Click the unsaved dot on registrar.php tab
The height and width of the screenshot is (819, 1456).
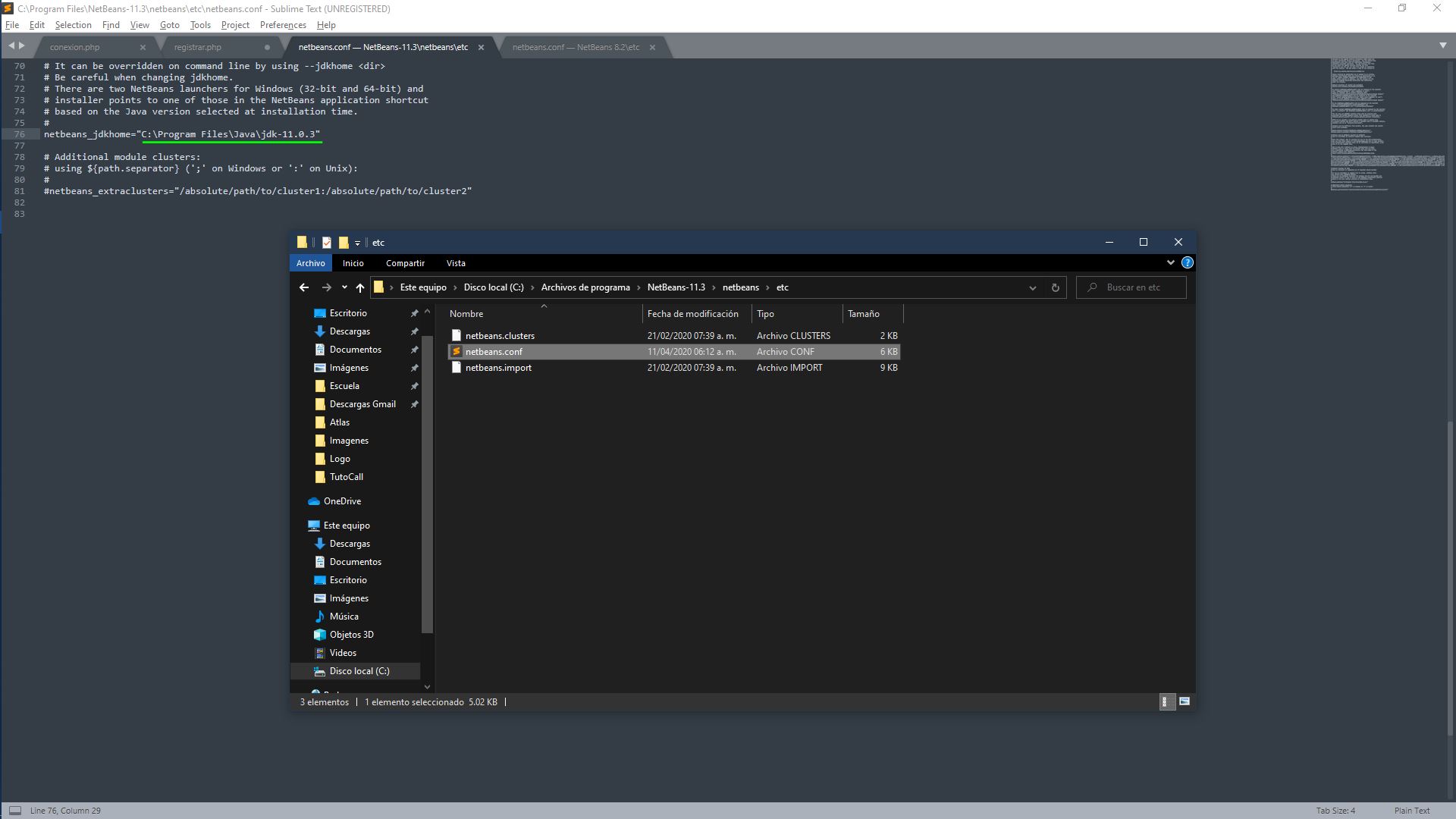(x=267, y=47)
